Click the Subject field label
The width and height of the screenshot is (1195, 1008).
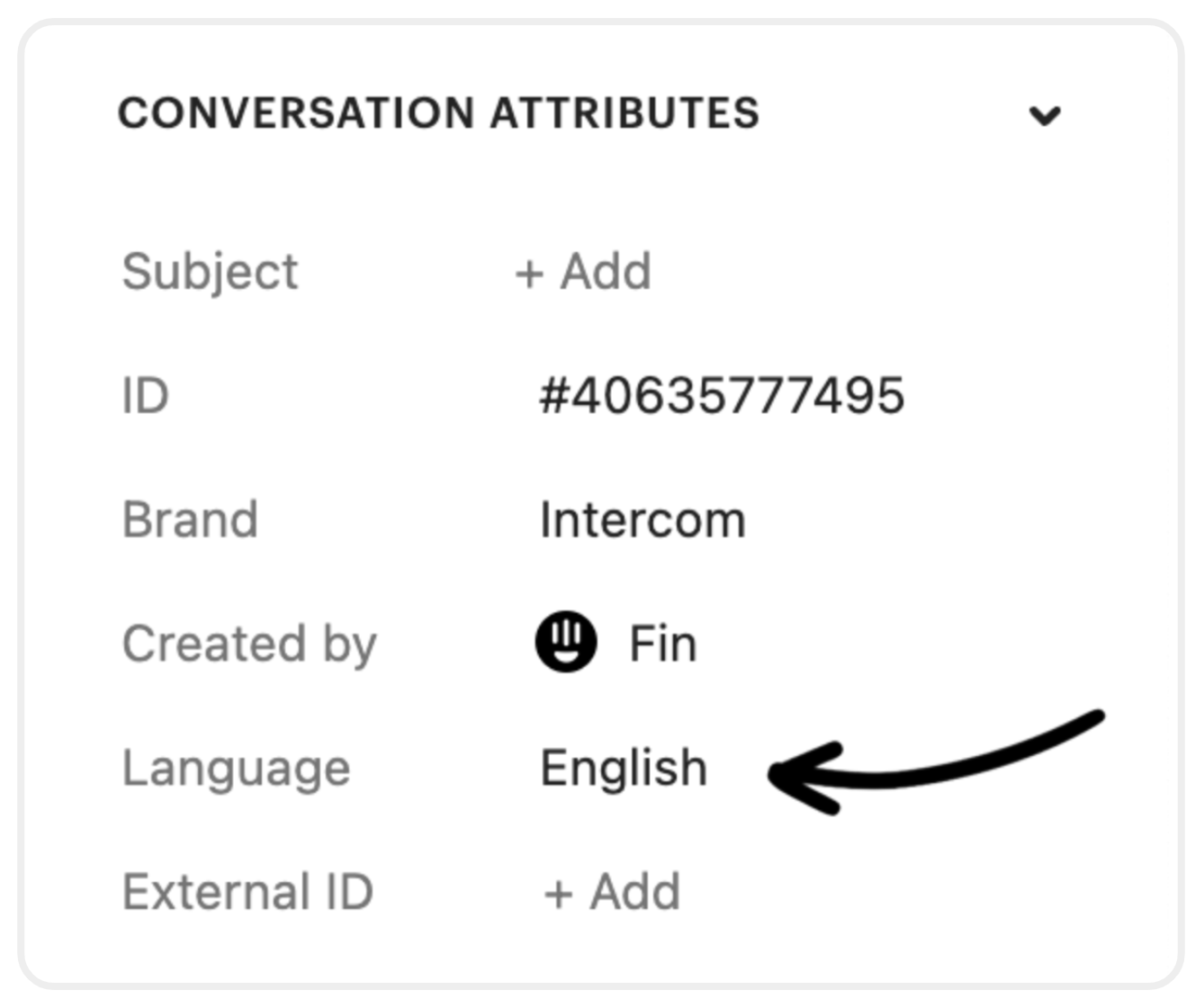pyautogui.click(x=210, y=272)
